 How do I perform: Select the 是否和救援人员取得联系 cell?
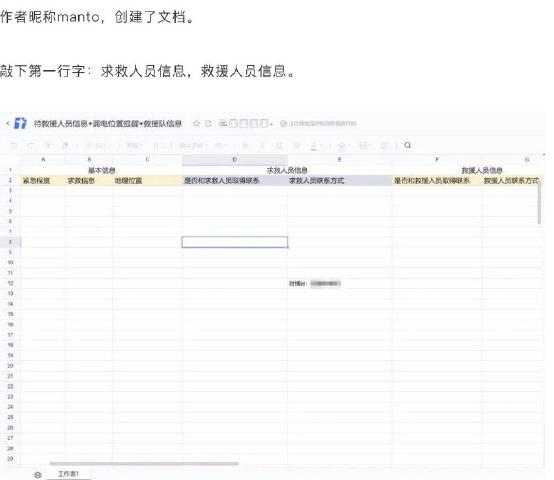click(x=437, y=180)
